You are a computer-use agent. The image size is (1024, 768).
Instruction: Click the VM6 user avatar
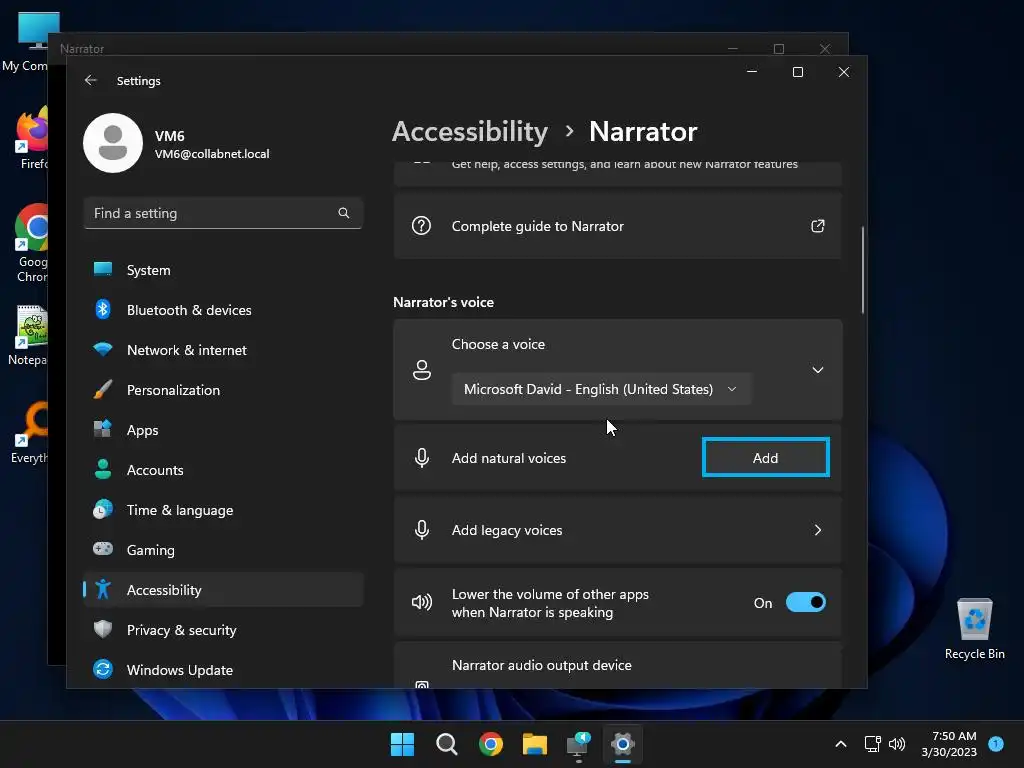click(x=113, y=143)
